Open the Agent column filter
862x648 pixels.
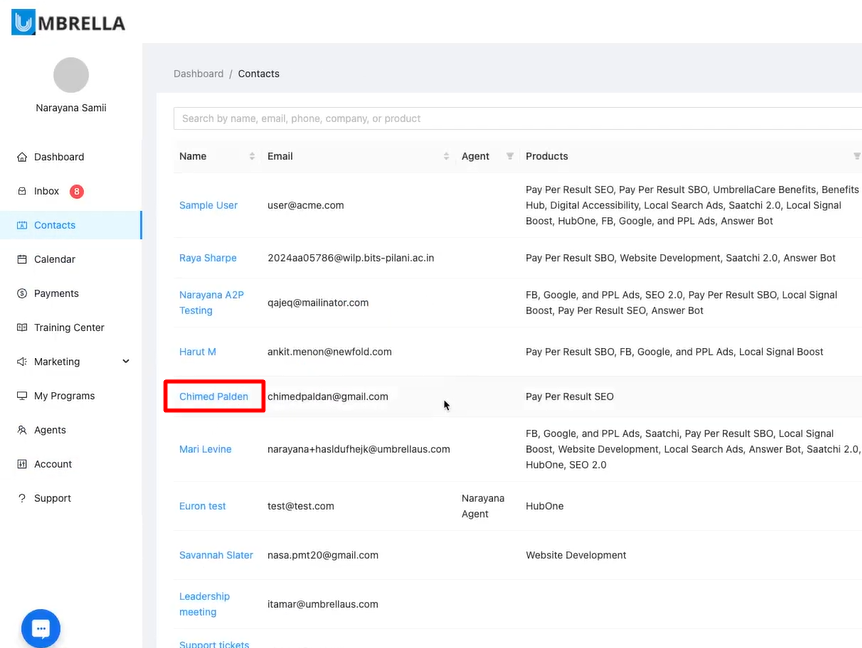pos(510,156)
